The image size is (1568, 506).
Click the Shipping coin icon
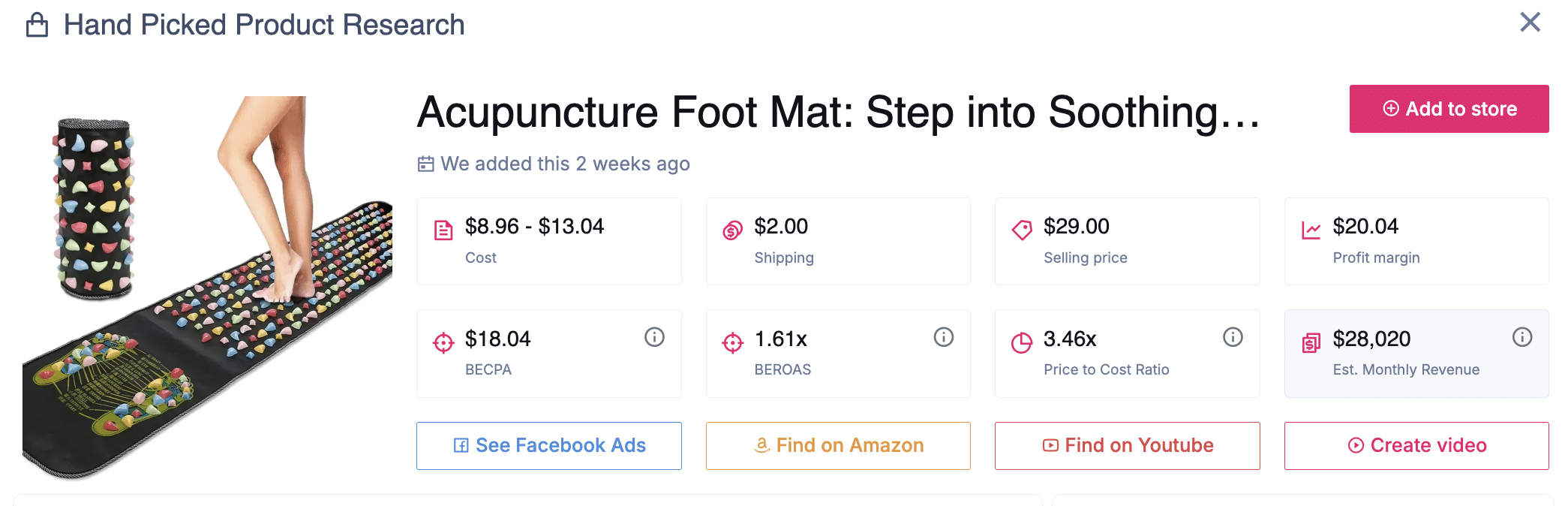[732, 230]
